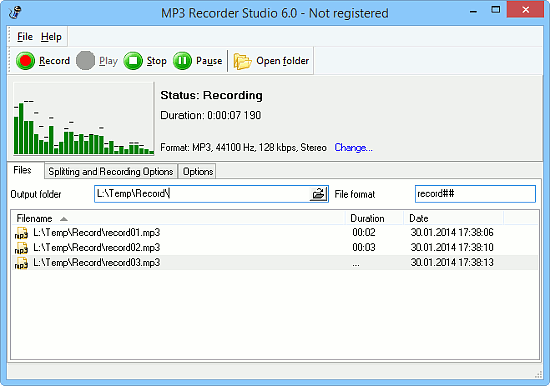The image size is (550, 386).
Task: Click duration 00:02 of record01
Action: [364, 233]
